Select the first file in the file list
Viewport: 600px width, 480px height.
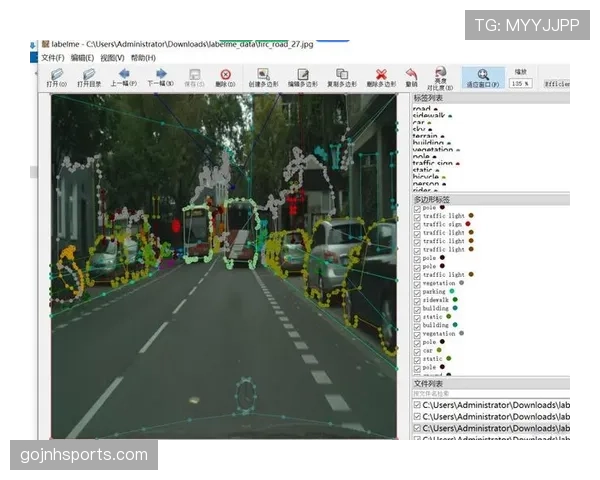pyautogui.click(x=491, y=405)
